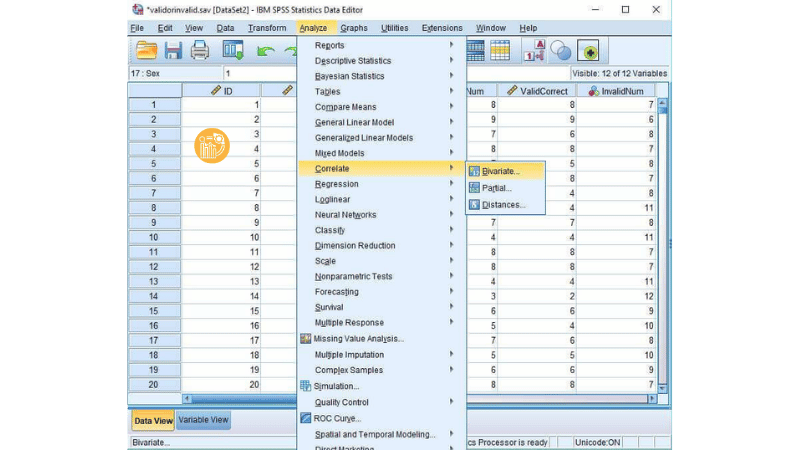800x450 pixels.
Task: Click the Undo arrow in the toolbar
Action: click(266, 50)
